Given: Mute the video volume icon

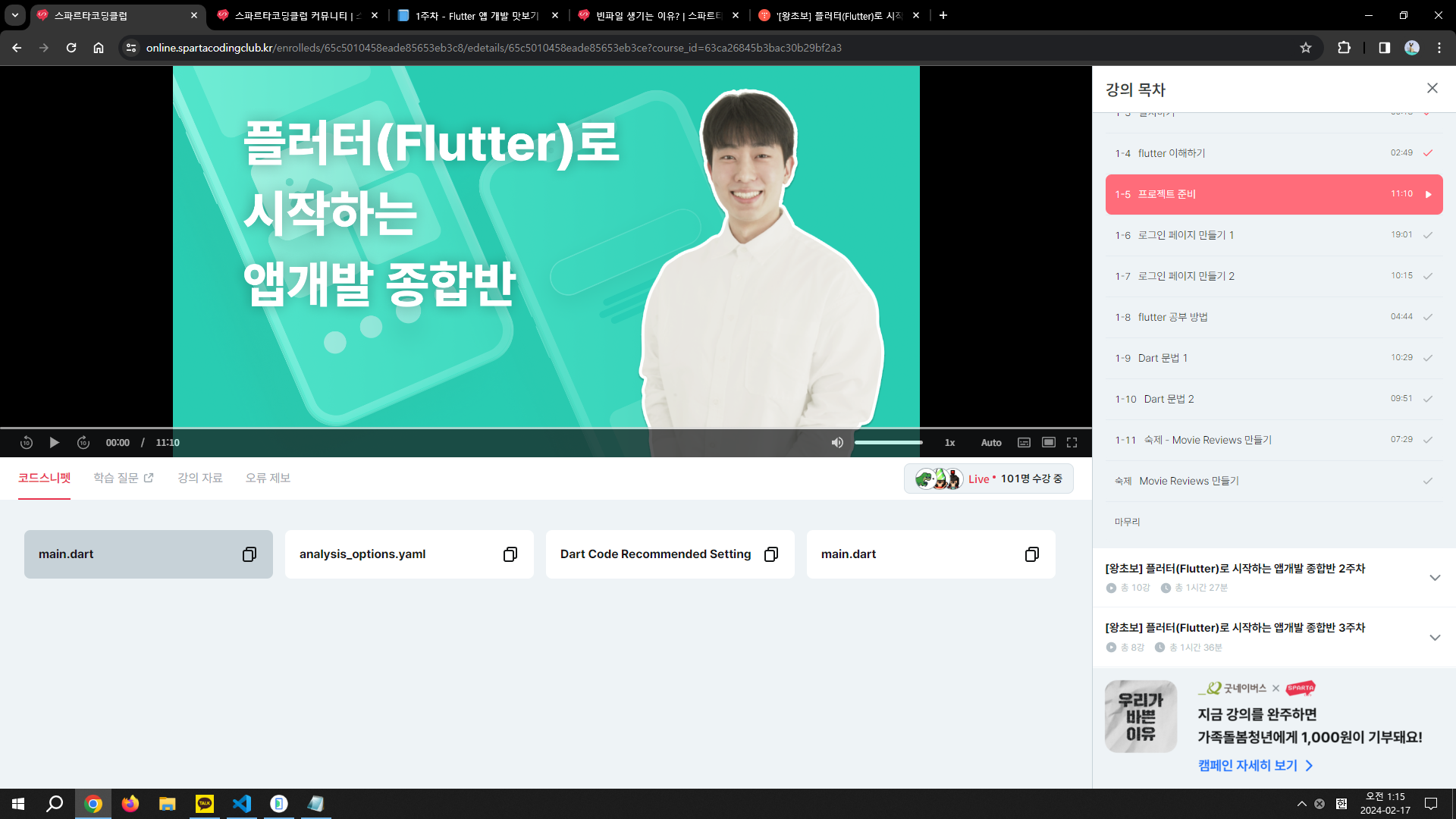Looking at the screenshot, I should tap(837, 442).
